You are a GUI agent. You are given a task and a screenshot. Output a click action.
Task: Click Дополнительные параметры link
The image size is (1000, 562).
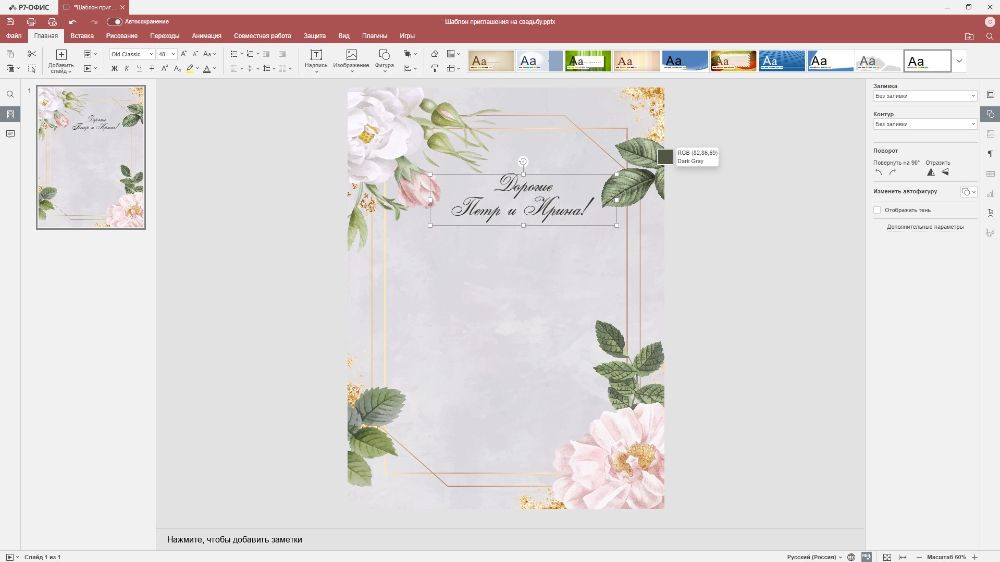click(925, 227)
